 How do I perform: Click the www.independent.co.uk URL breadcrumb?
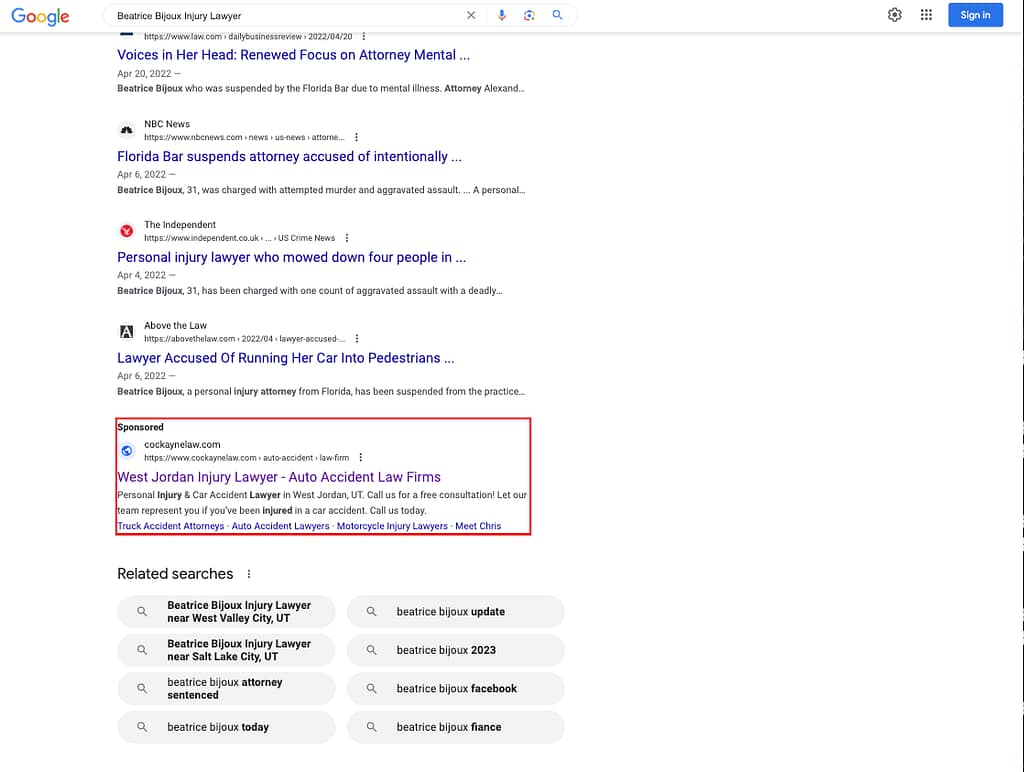point(239,238)
